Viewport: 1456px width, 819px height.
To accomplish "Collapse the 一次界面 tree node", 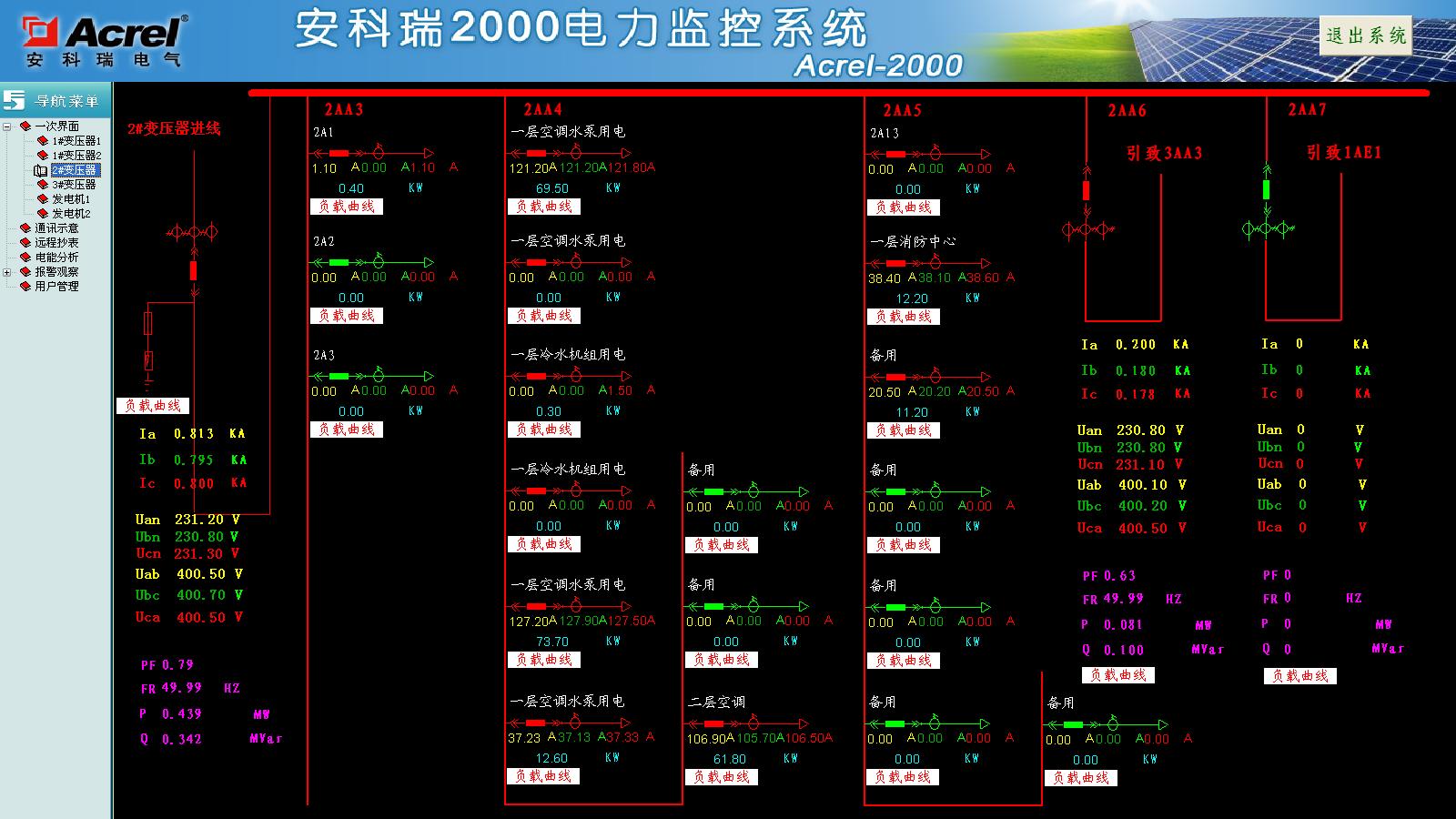I will (x=7, y=126).
